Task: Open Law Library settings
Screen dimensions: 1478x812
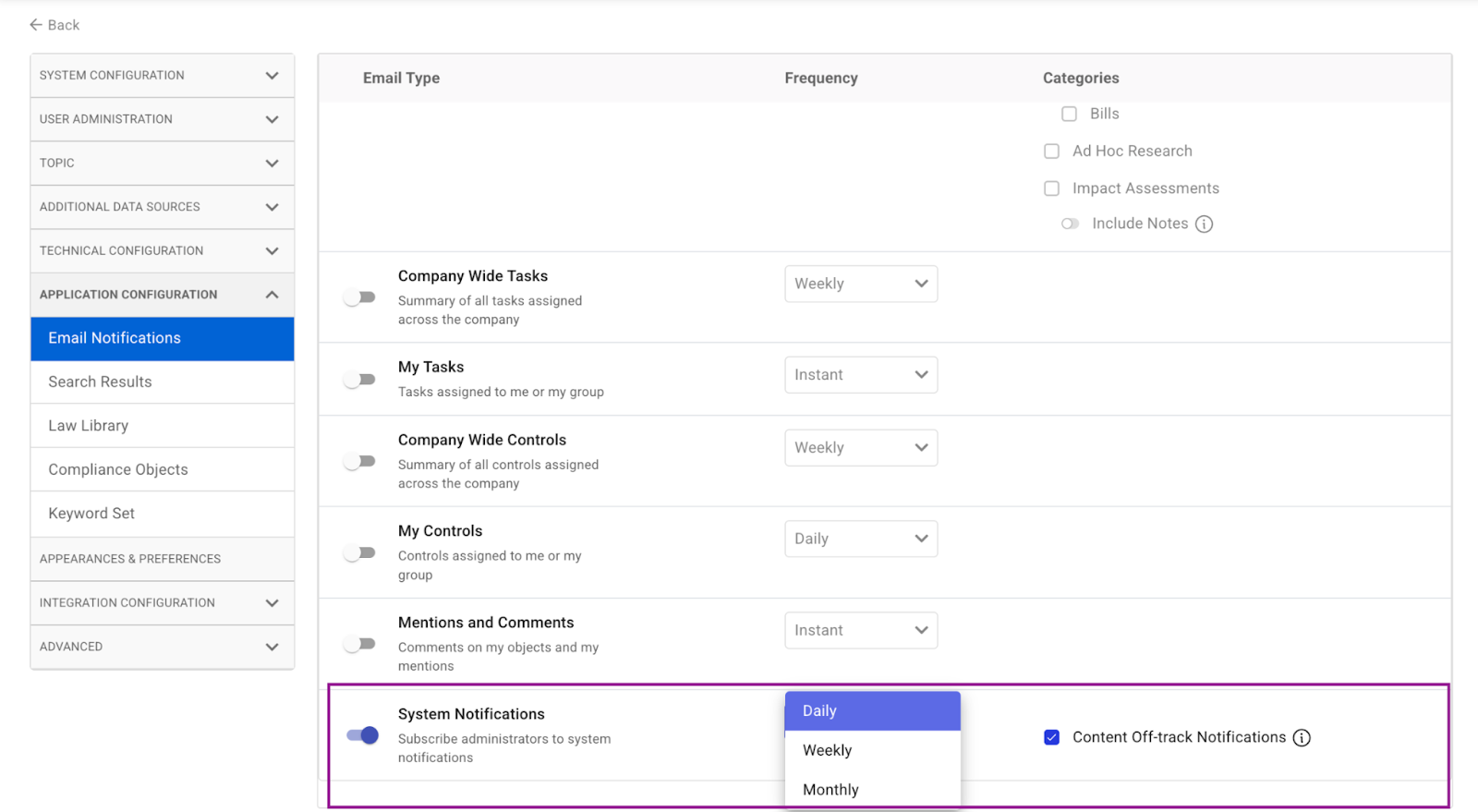Action: point(163,426)
